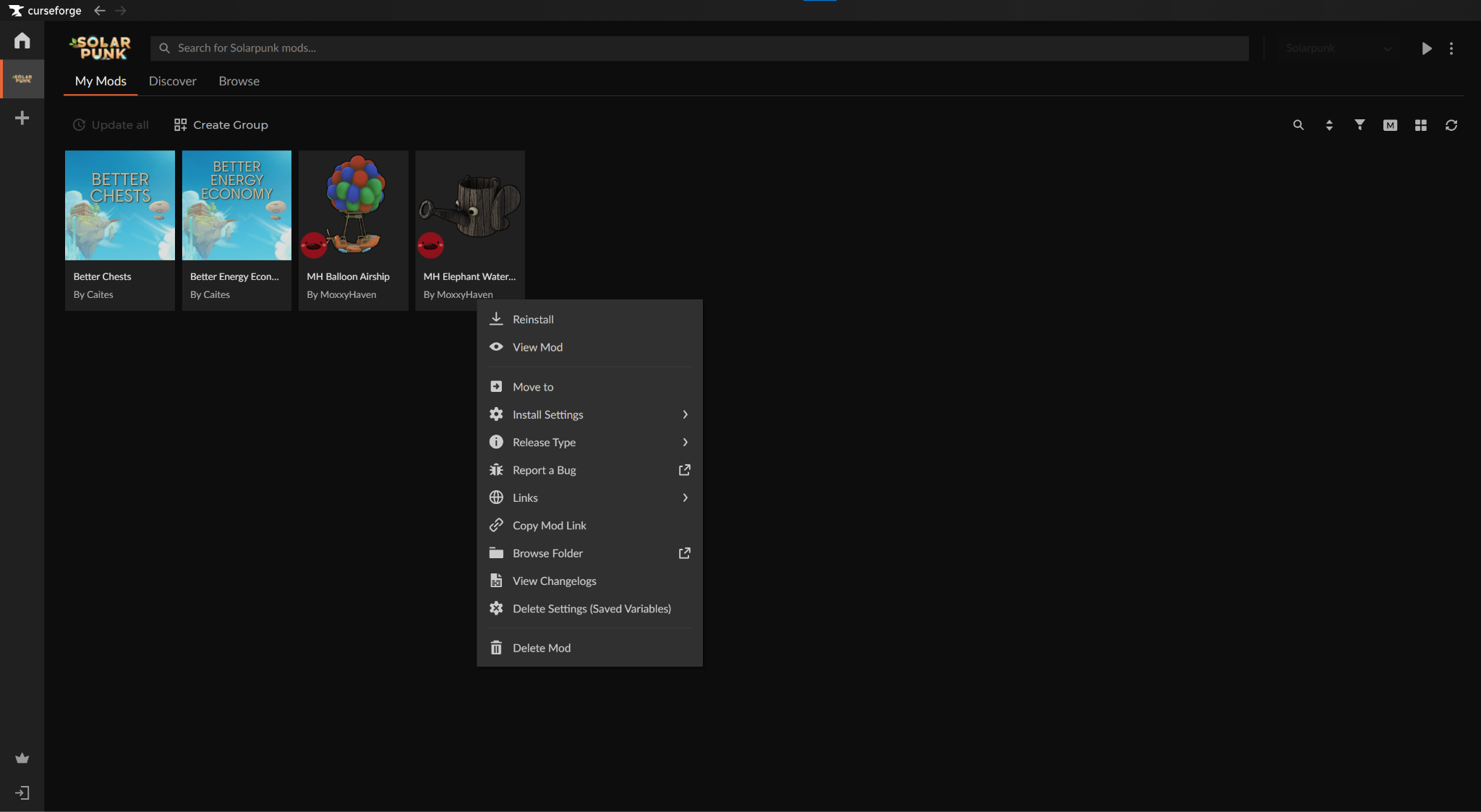Open the MH Elephant Water thumbnail
This screenshot has width=1481, height=812.
[470, 205]
